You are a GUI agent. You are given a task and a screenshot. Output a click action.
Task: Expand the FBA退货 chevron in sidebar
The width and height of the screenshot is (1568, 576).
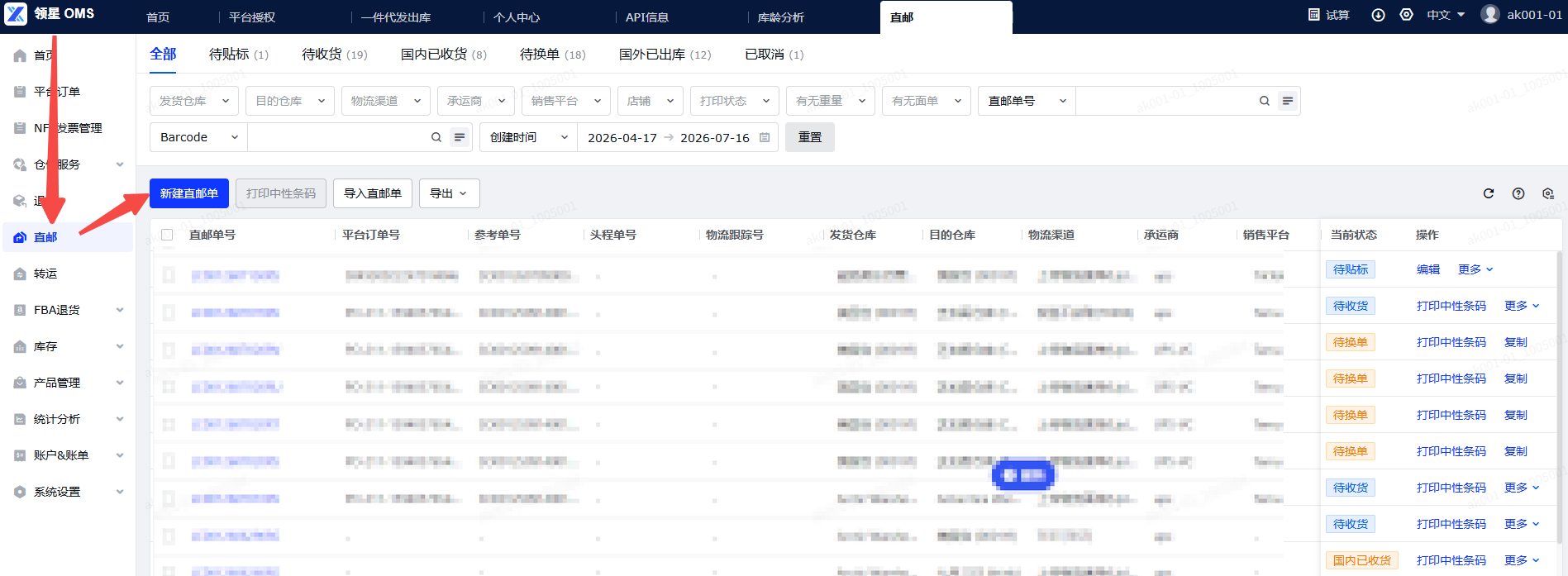120,310
